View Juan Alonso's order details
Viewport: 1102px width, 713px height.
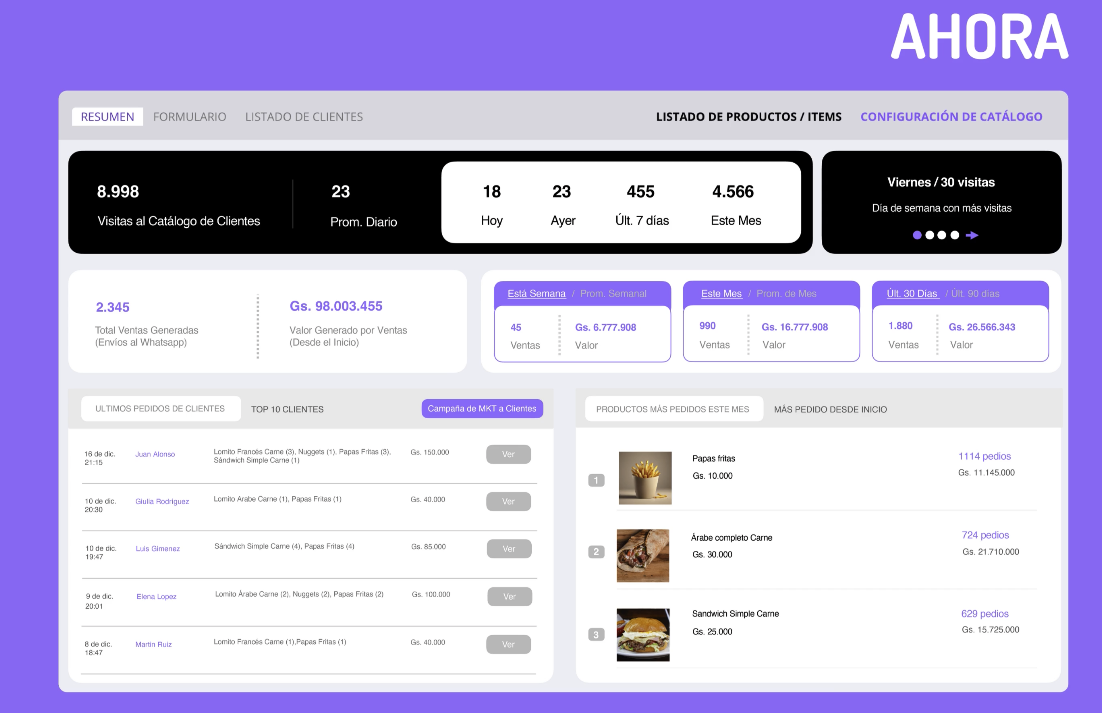[508, 454]
